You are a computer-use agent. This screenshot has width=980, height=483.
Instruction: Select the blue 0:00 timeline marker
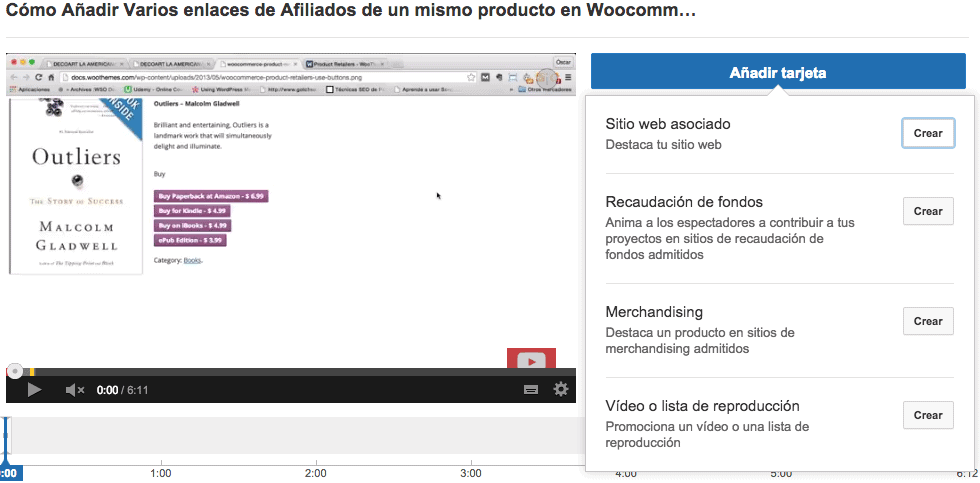coord(11,473)
